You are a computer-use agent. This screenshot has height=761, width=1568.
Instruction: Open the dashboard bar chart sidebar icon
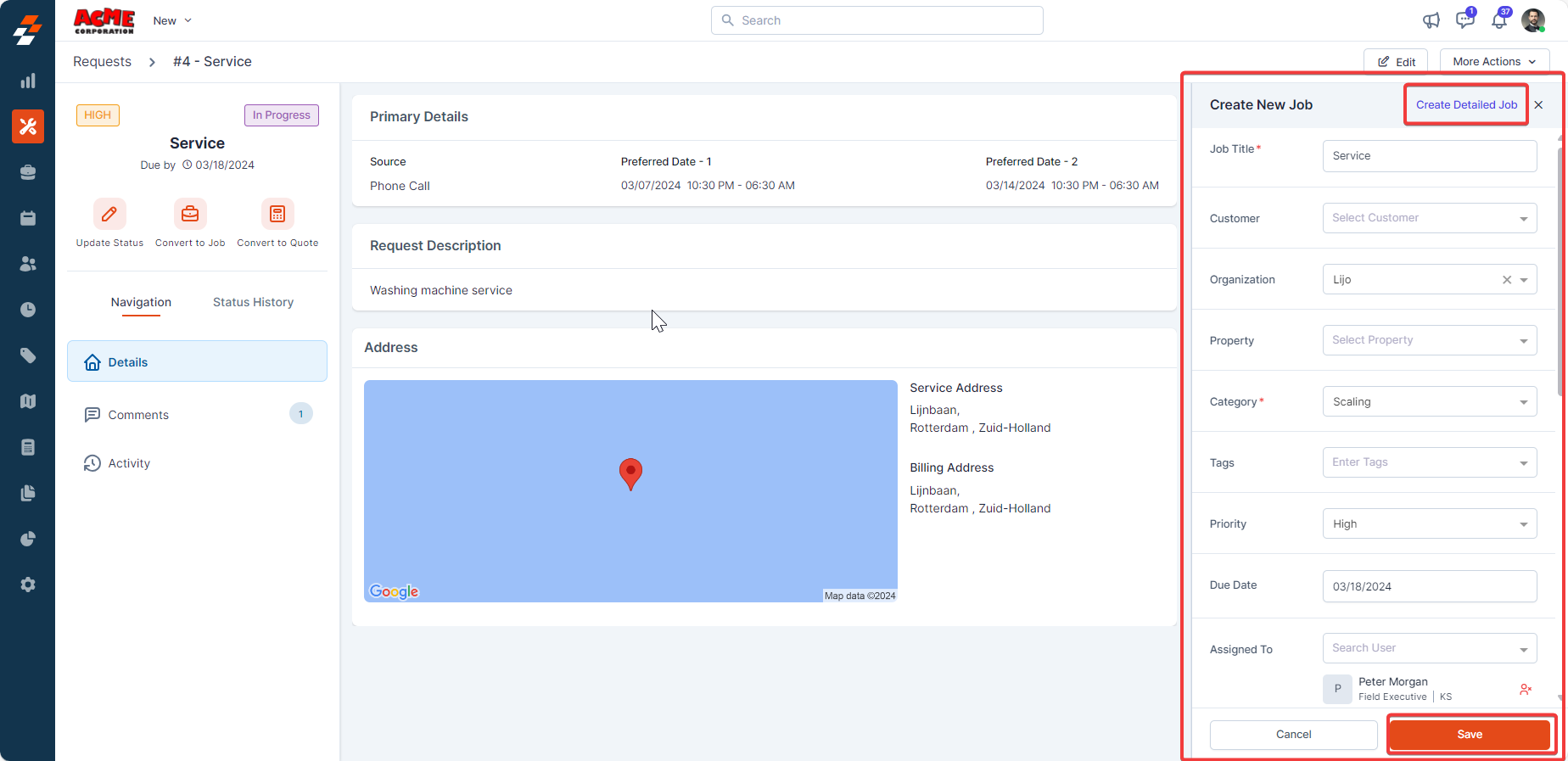tap(28, 81)
